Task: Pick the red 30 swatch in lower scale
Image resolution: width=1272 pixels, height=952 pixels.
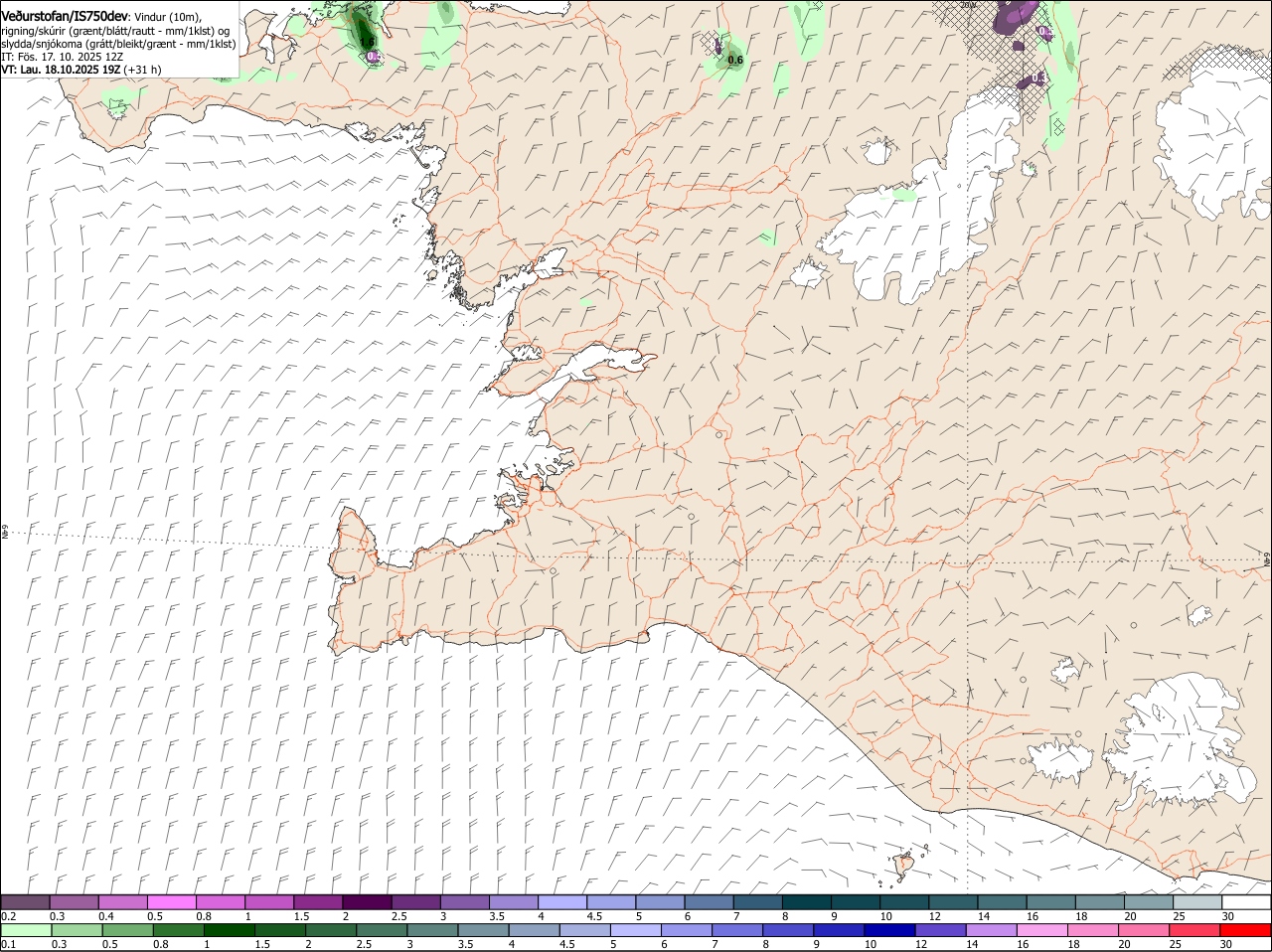Action: coord(1246,930)
